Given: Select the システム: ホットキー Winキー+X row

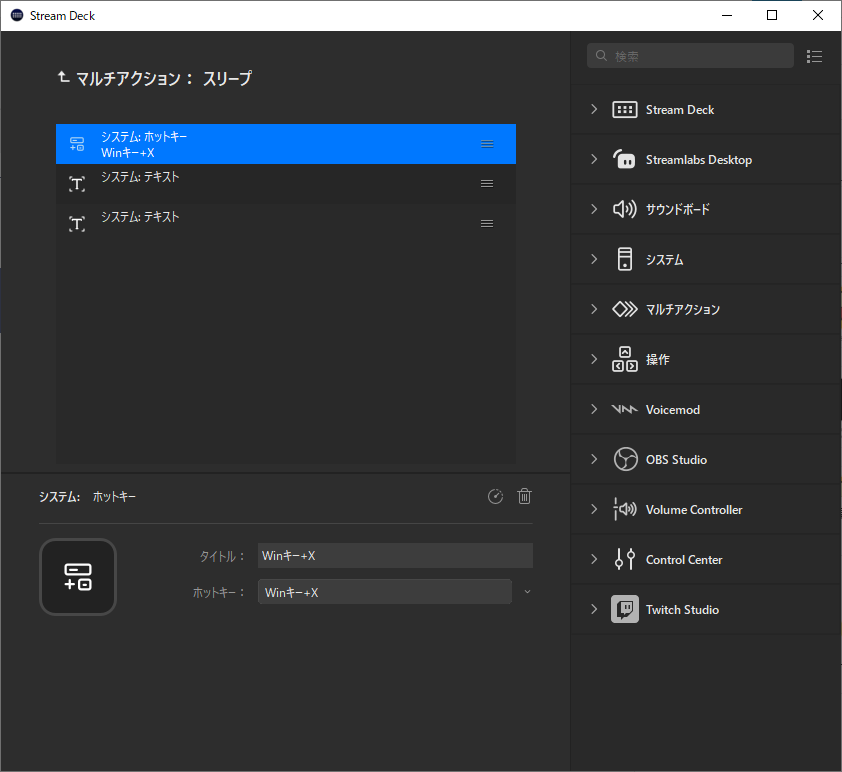Looking at the screenshot, I should [286, 144].
